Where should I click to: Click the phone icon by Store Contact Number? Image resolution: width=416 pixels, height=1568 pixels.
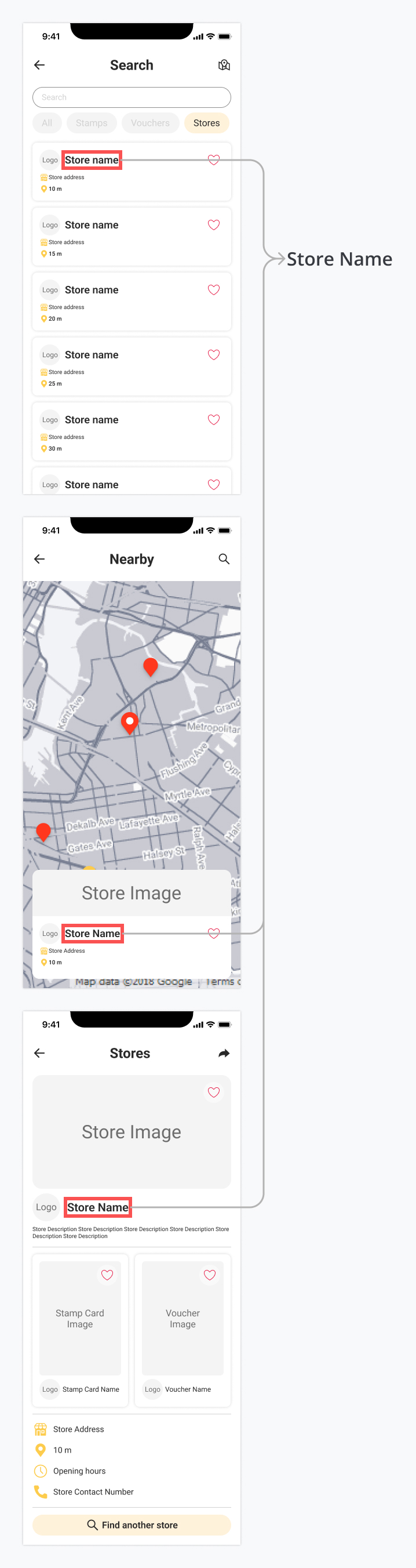41,1491
